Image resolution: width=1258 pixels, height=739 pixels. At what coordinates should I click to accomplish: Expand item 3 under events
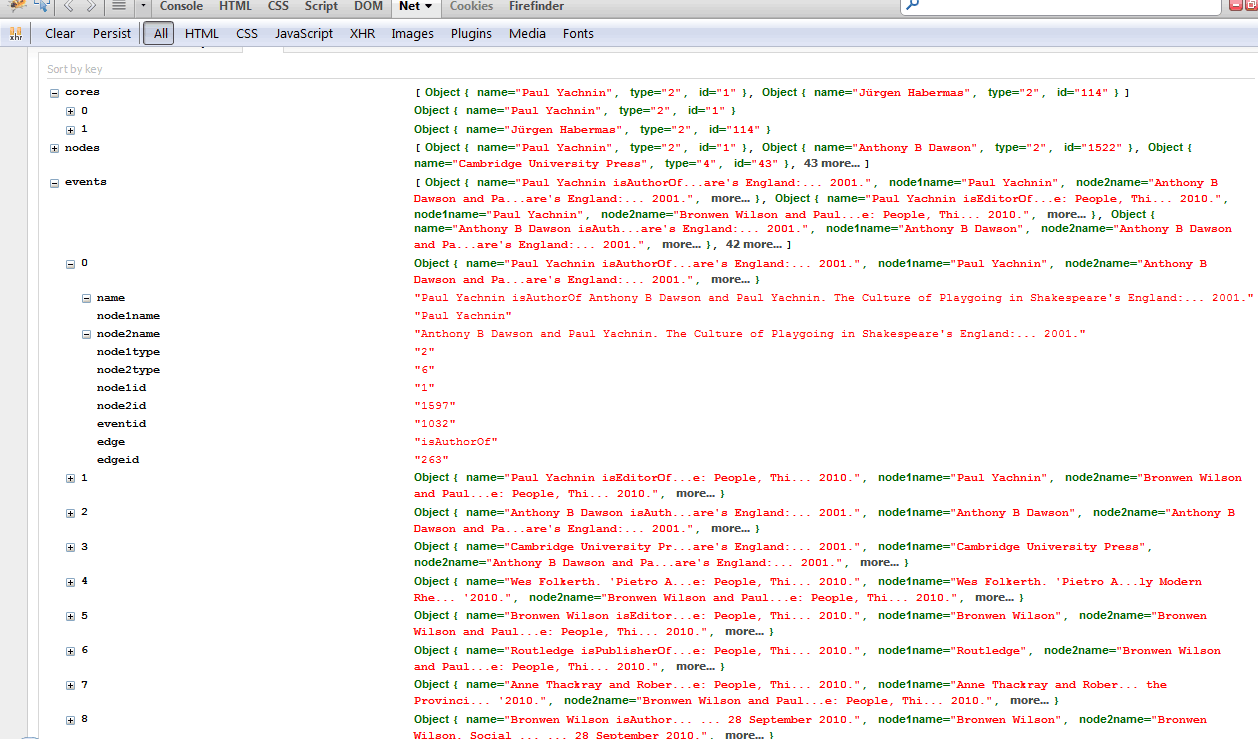(x=71, y=548)
